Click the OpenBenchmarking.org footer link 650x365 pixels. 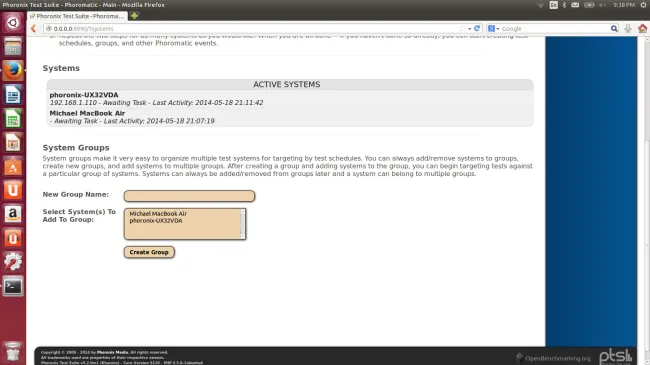pos(553,358)
